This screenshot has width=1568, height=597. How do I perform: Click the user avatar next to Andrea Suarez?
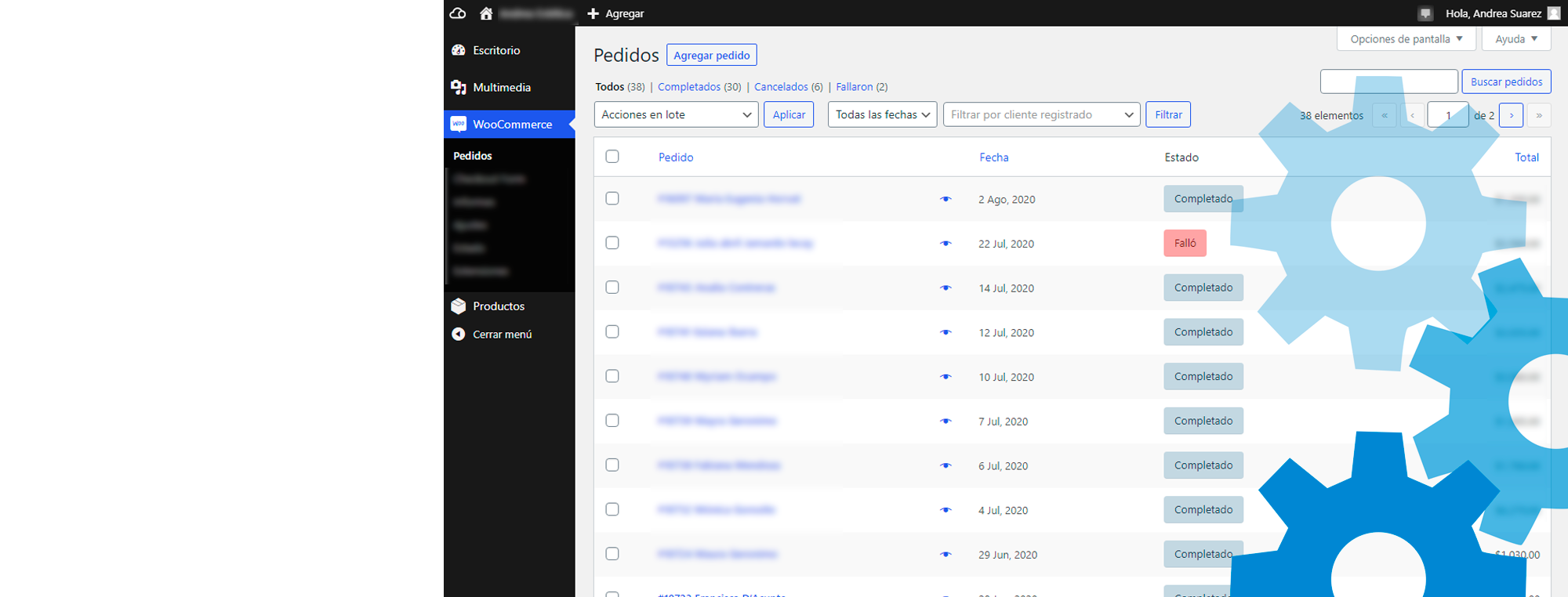pyautogui.click(x=1554, y=13)
